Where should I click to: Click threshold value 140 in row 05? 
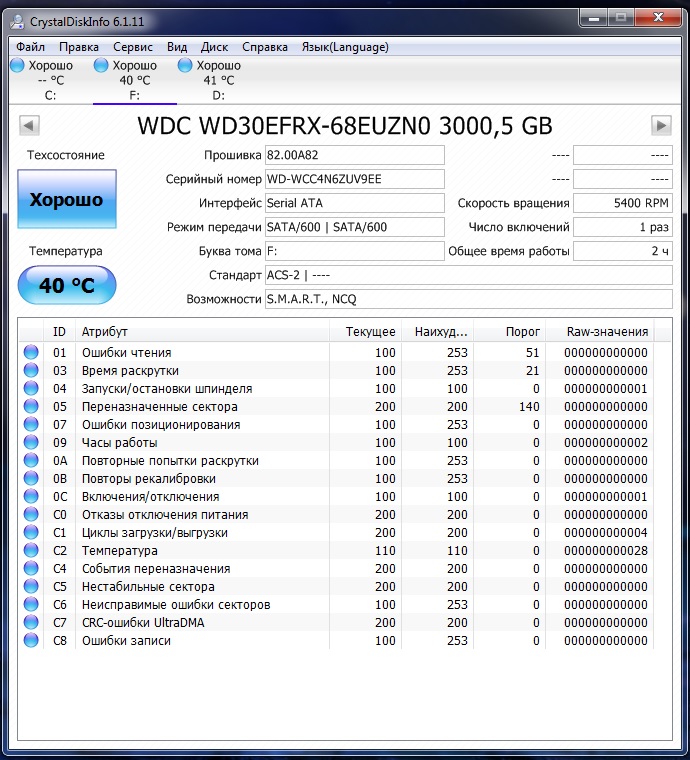point(529,407)
